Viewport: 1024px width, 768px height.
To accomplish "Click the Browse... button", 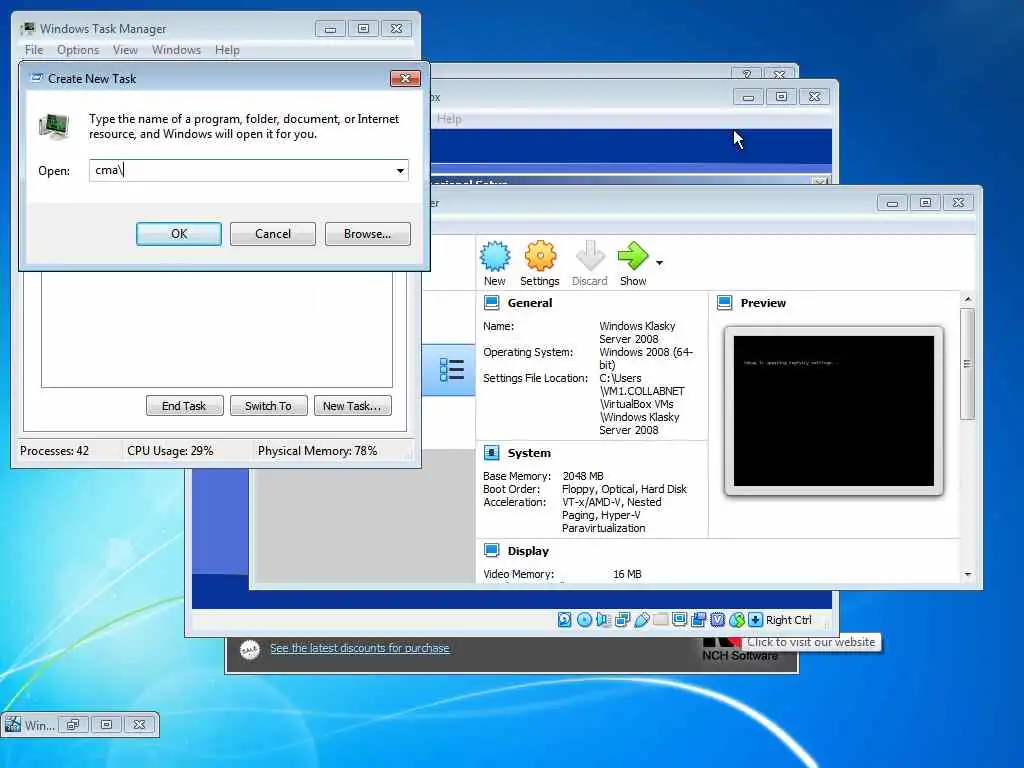I will coord(368,234).
